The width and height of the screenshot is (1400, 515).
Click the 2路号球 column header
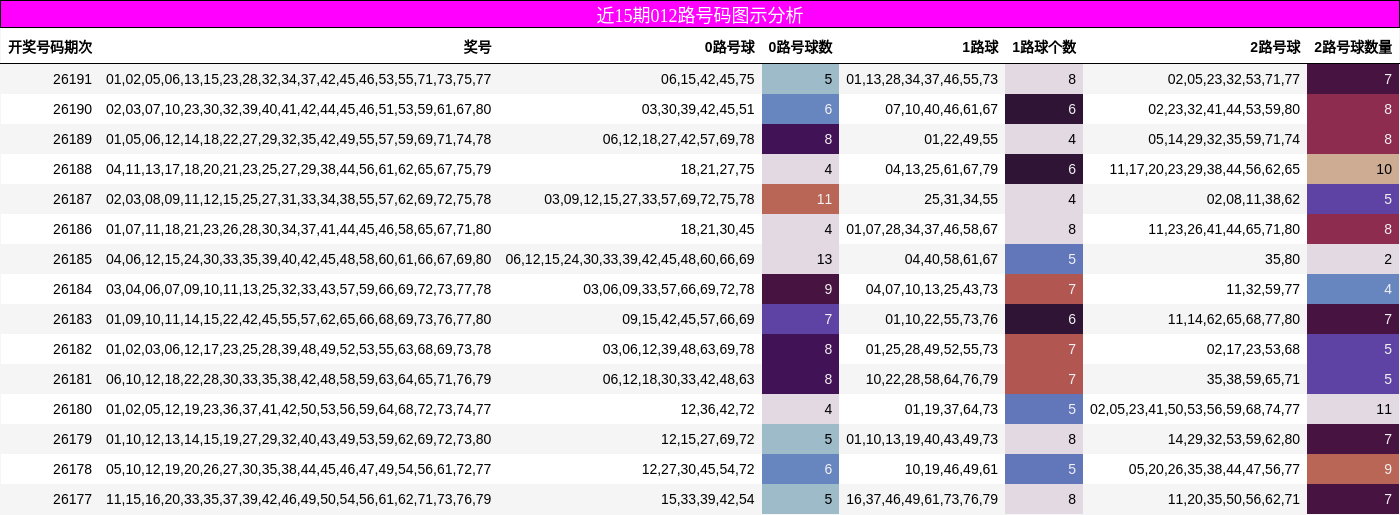tap(1275, 47)
